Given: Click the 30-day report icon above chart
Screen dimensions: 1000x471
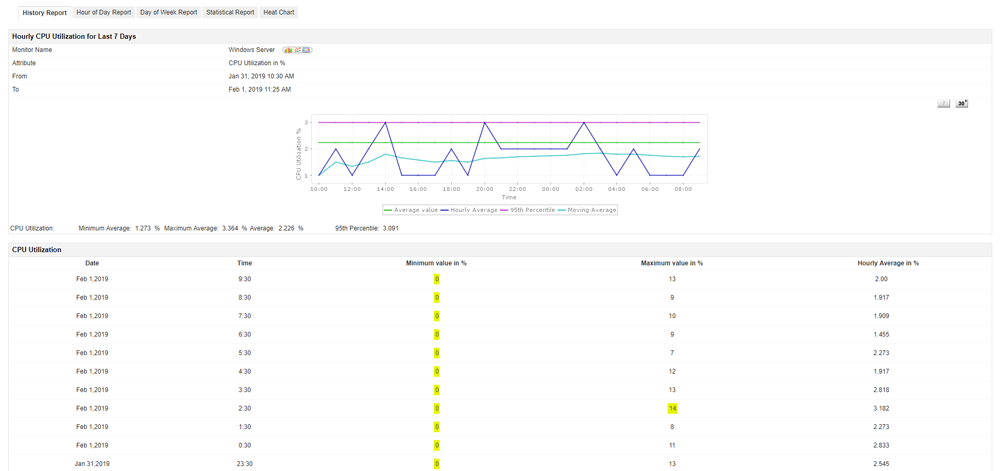Looking at the screenshot, I should pyautogui.click(x=962, y=104).
